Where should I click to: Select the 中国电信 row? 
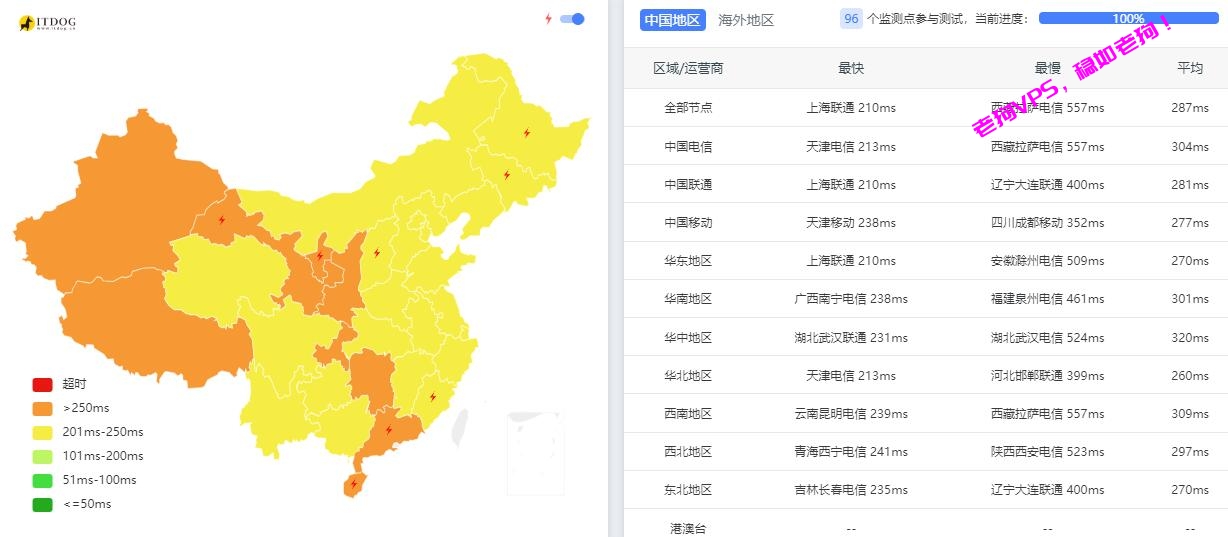pyautogui.click(x=925, y=146)
